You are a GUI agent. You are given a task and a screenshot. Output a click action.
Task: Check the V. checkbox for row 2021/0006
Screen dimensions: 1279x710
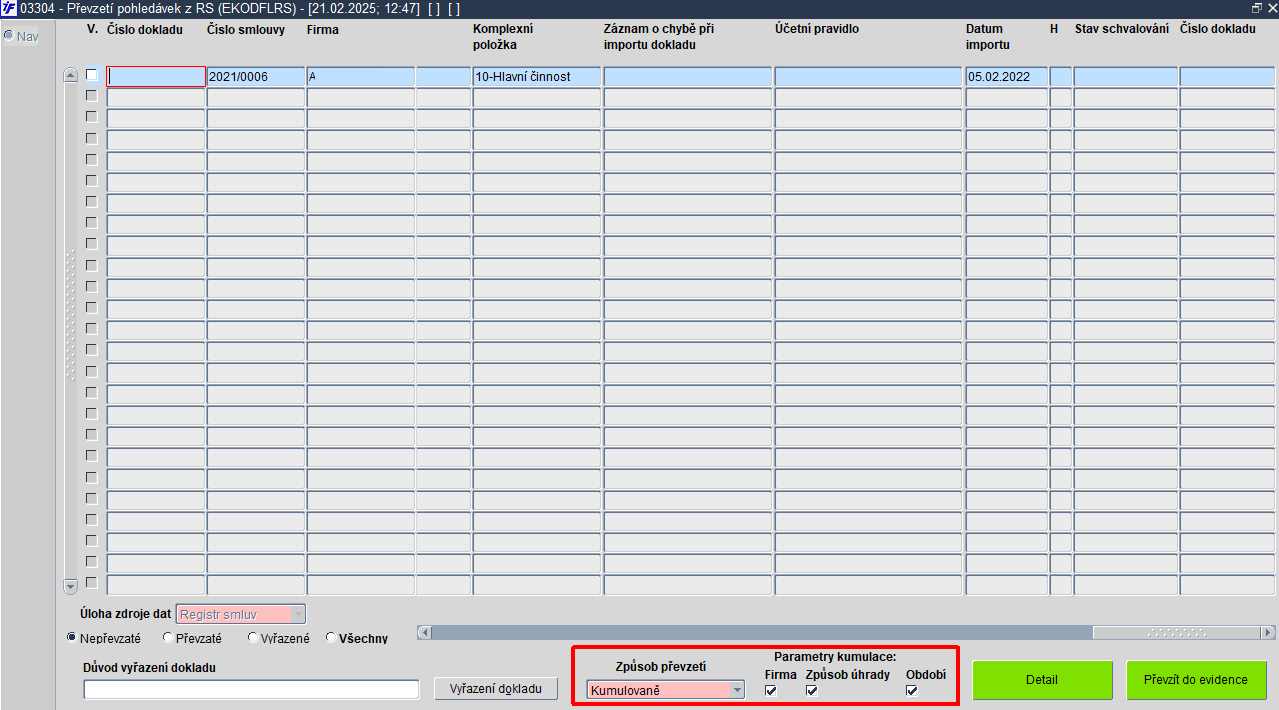pyautogui.click(x=92, y=75)
